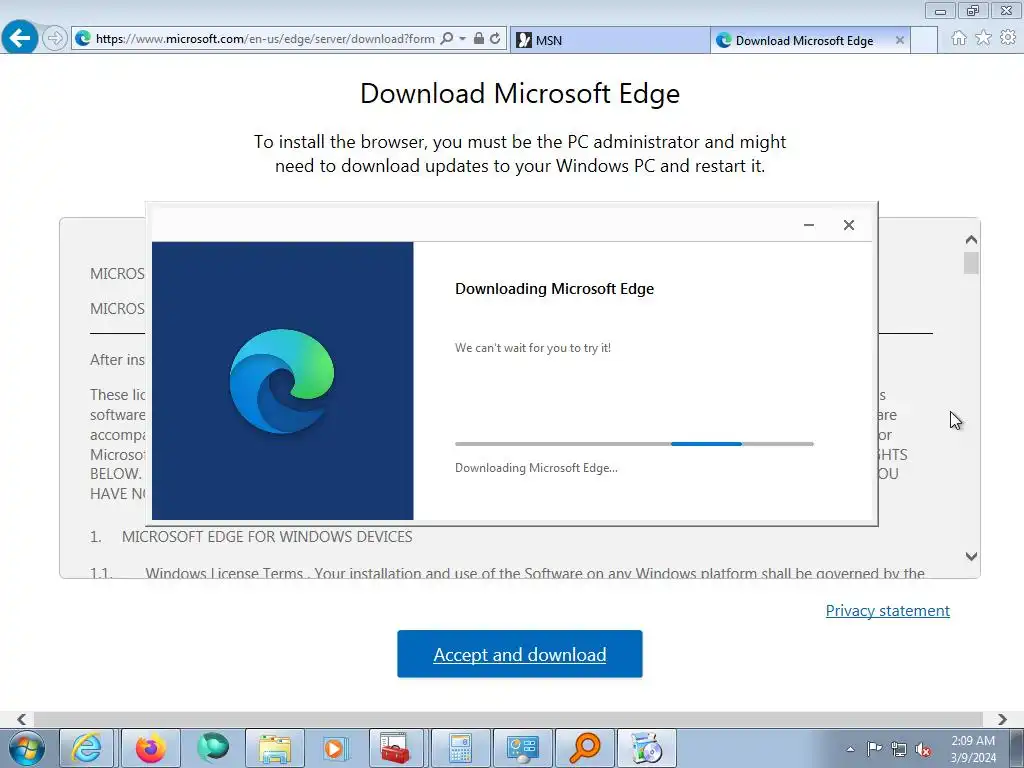
Task: Go back with the browser Back arrow
Action: [20, 39]
